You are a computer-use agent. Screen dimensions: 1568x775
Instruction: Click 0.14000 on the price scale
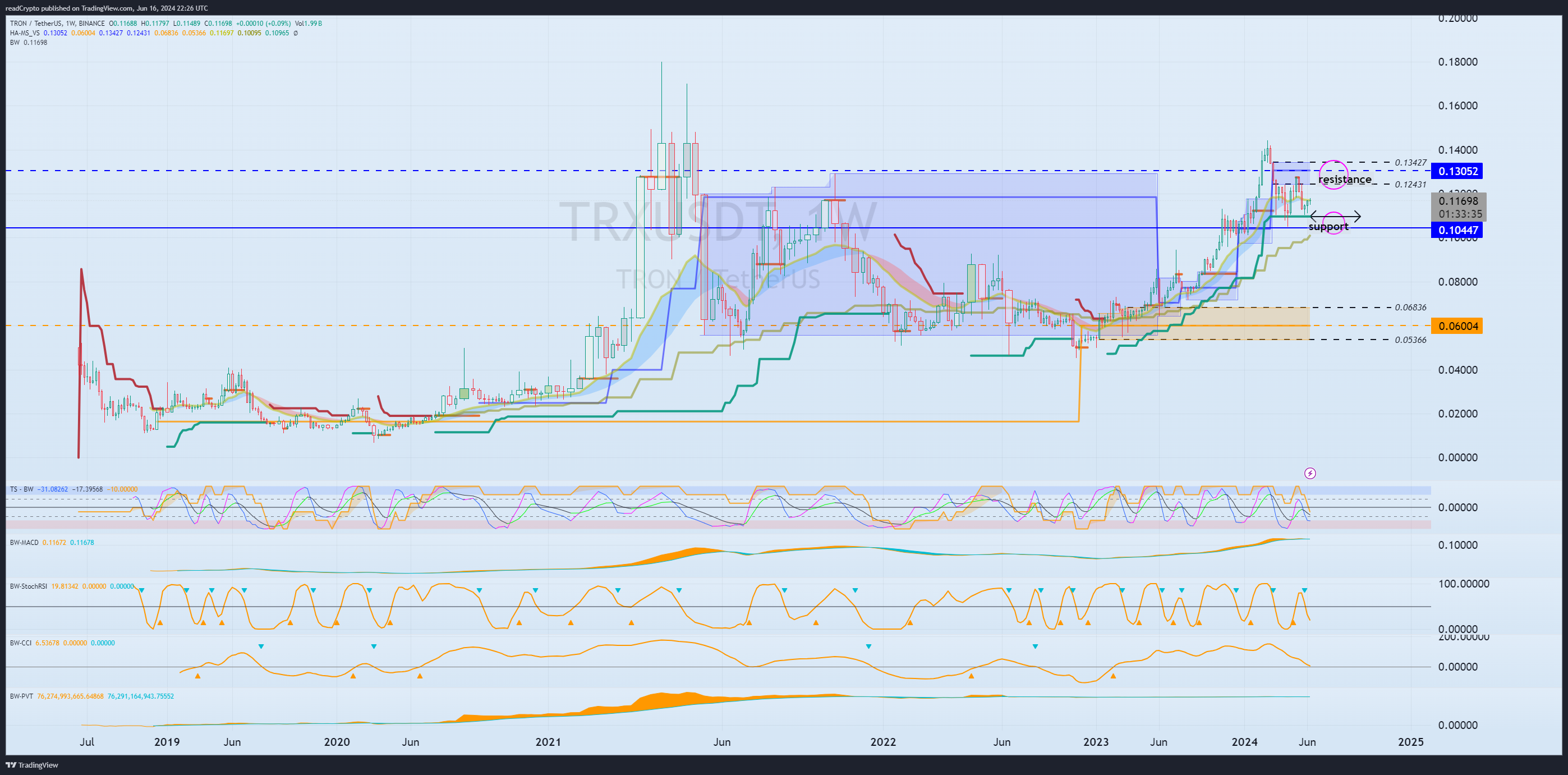pos(1458,150)
